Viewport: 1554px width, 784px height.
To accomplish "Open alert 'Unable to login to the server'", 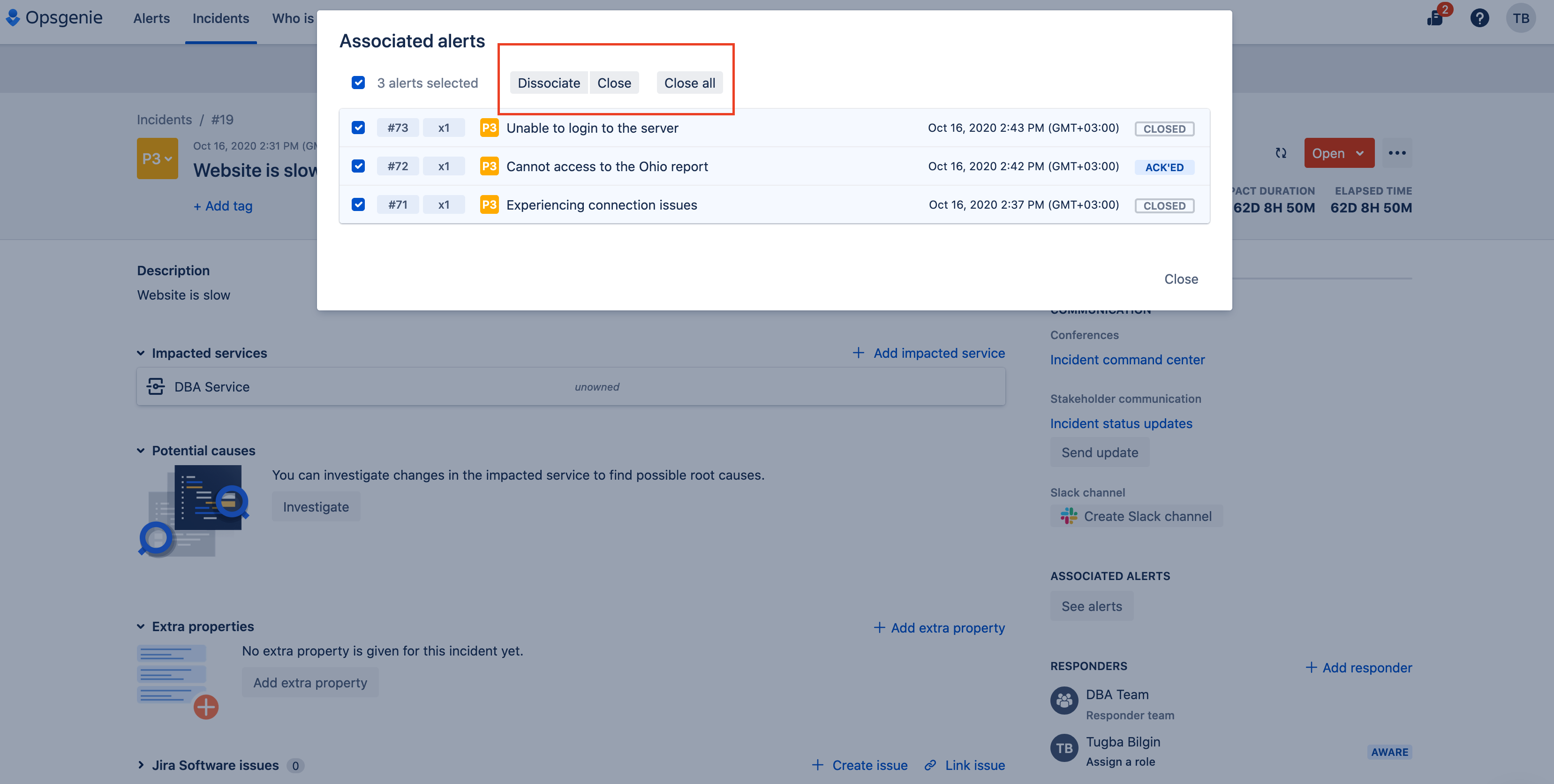I will coord(592,128).
